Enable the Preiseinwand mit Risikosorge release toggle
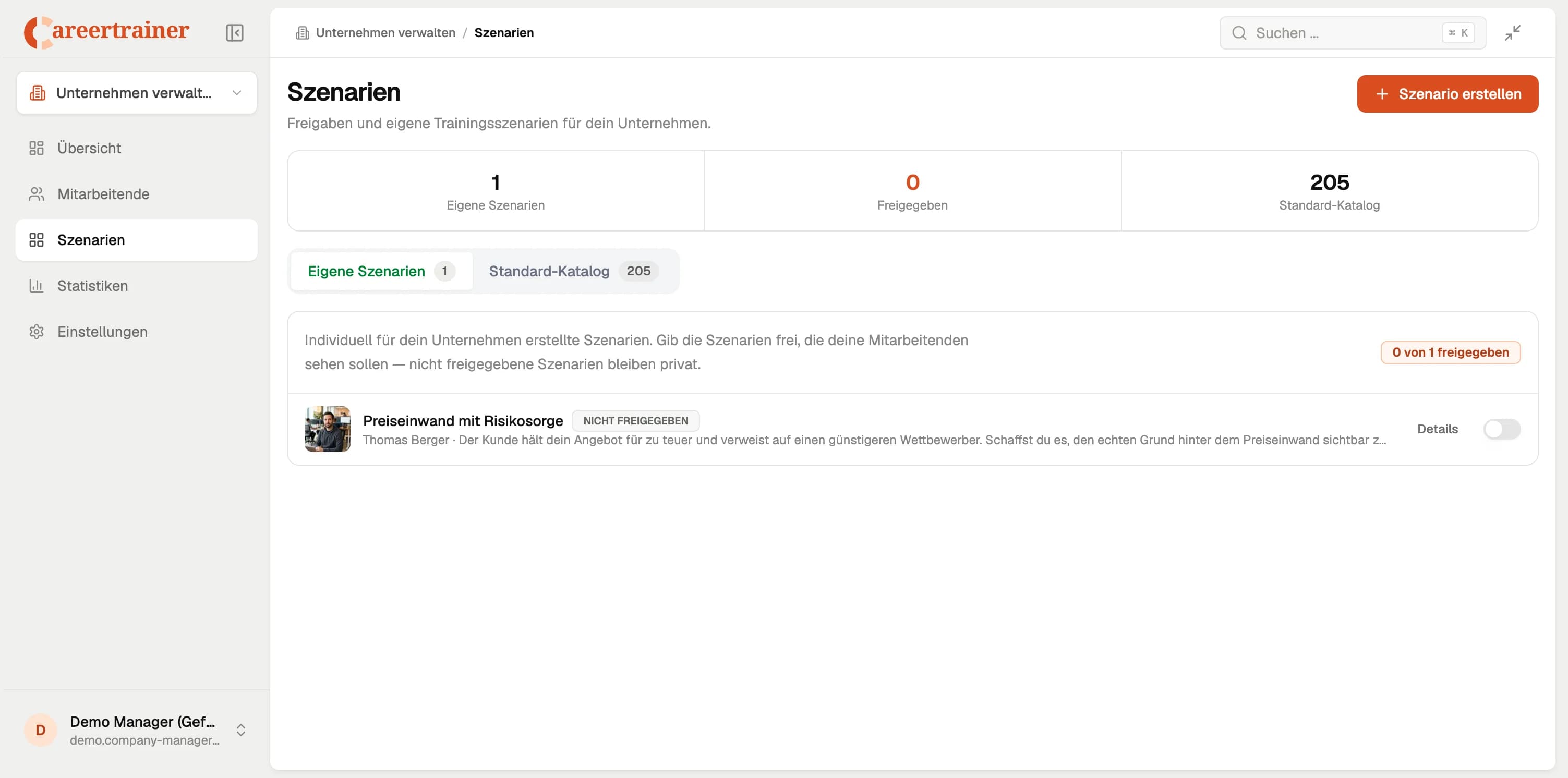The image size is (1568, 778). point(1502,429)
